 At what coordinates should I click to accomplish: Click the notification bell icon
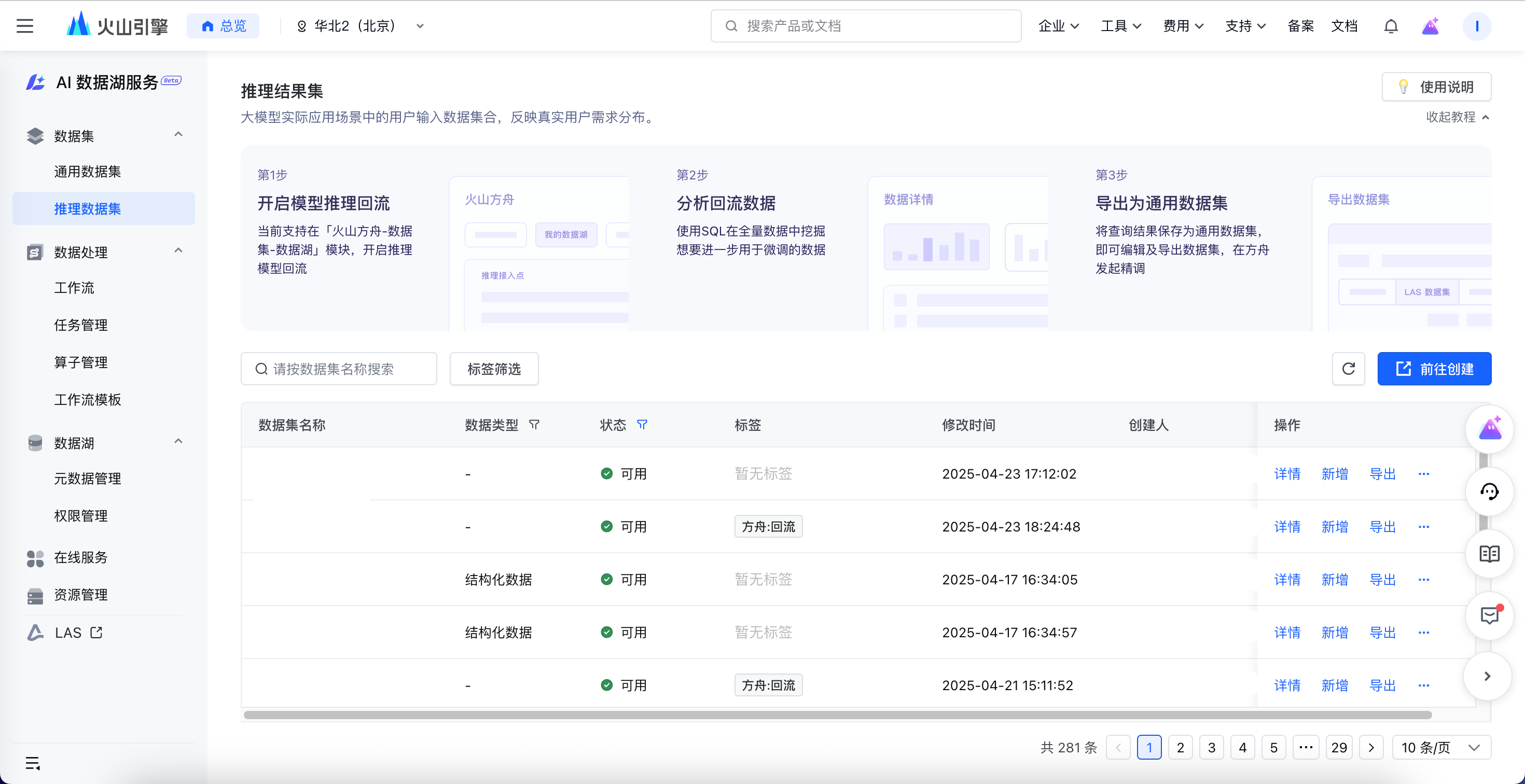pos(1391,26)
